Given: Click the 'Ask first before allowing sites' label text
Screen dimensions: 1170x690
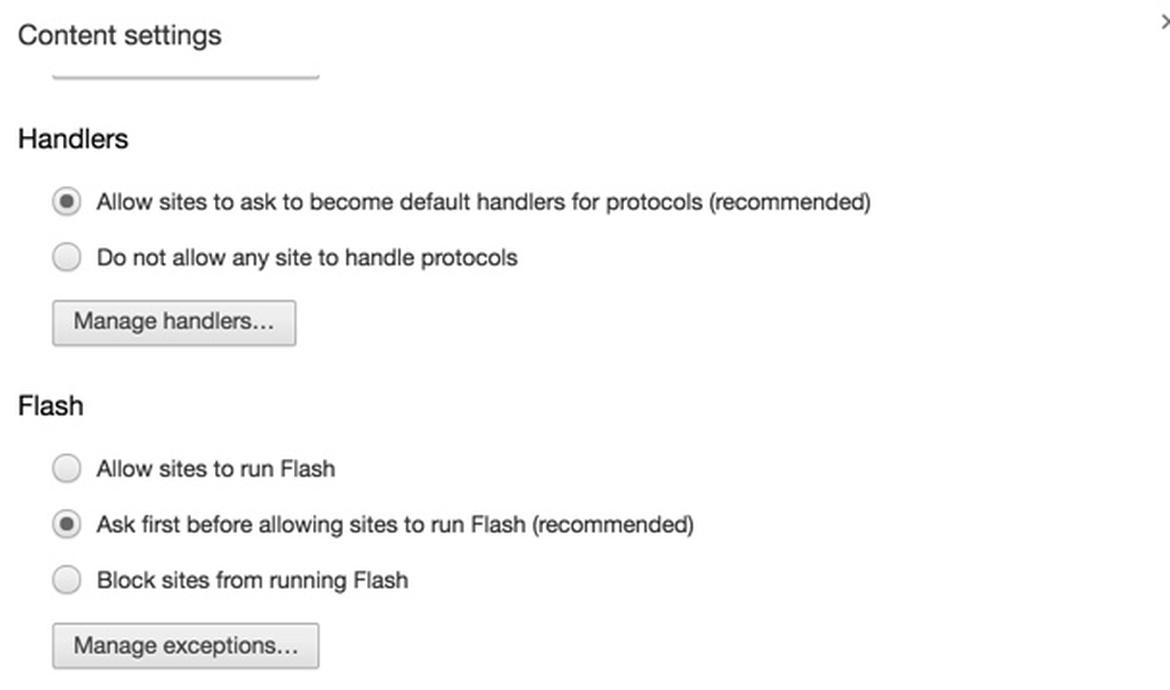Looking at the screenshot, I should [x=312, y=524].
